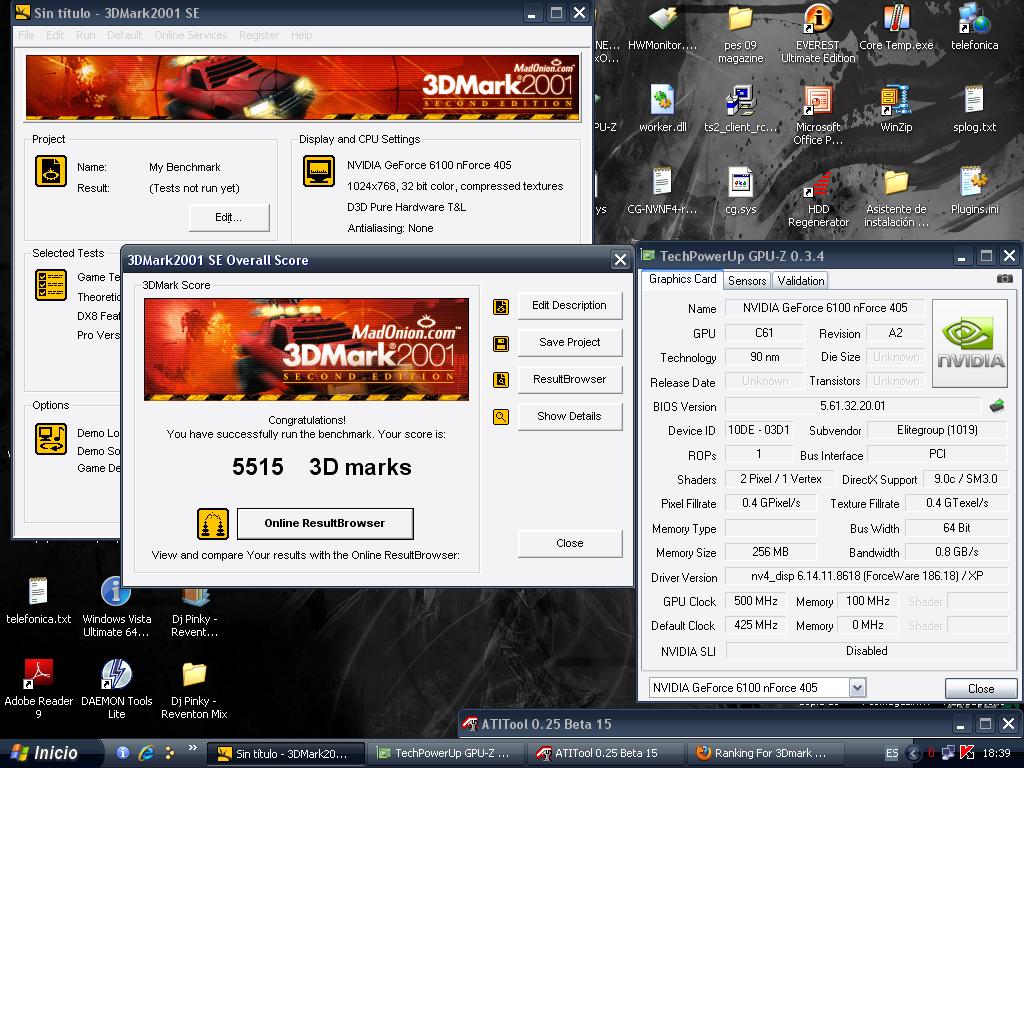Open the WinZip desktop shortcut
This screenshot has height=1030, width=1024.
[896, 109]
